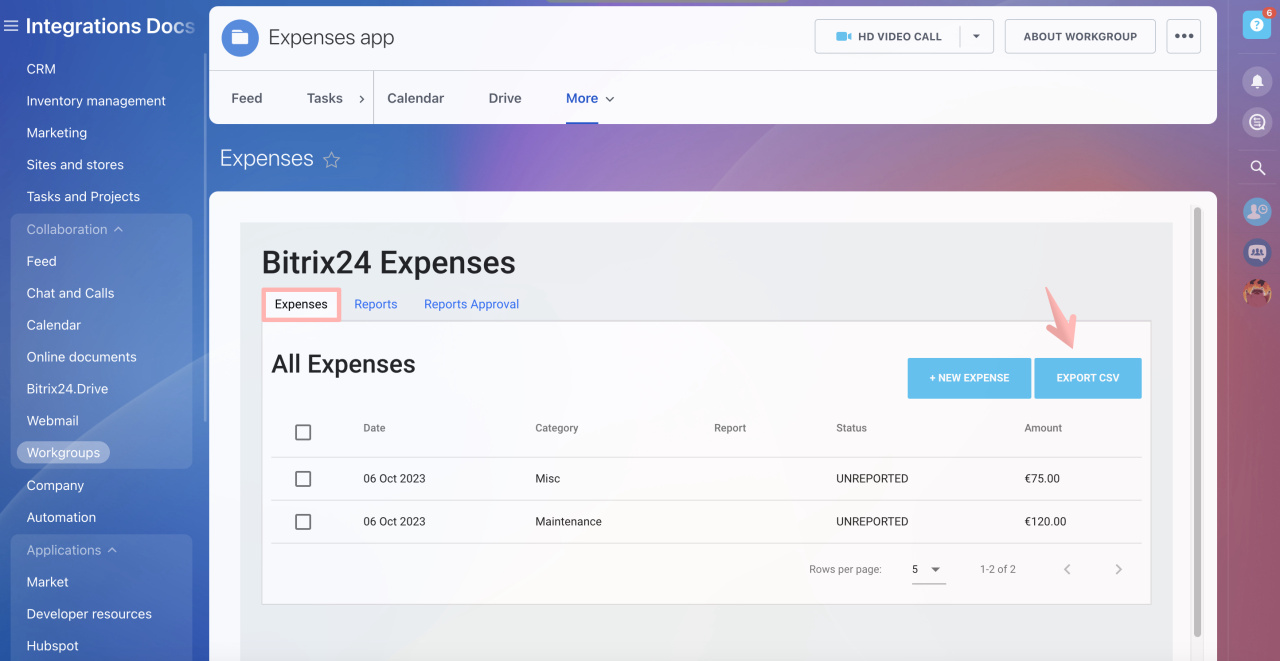Open the orange cat avatar in right bar
This screenshot has height=661, width=1280.
coord(1257,293)
